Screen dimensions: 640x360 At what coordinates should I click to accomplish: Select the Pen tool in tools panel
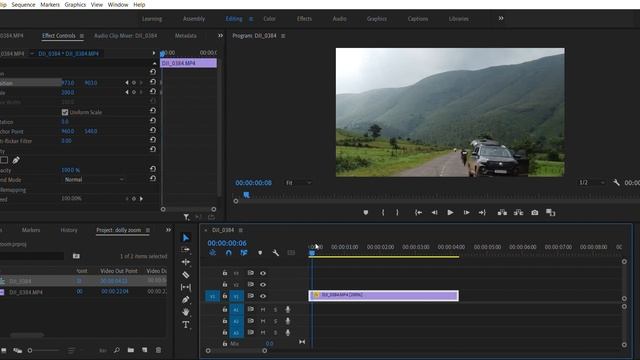[x=186, y=300]
